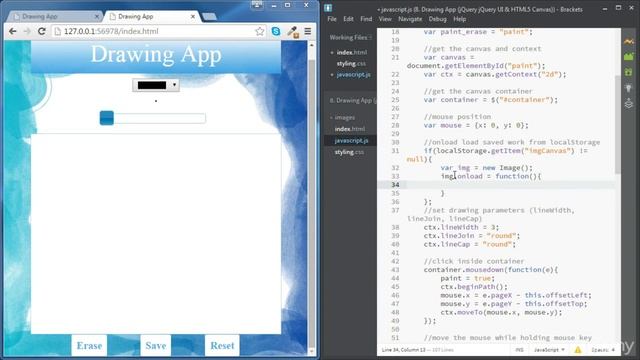Click the Working Files header
Screen dimensions: 640x360
(x=350, y=38)
